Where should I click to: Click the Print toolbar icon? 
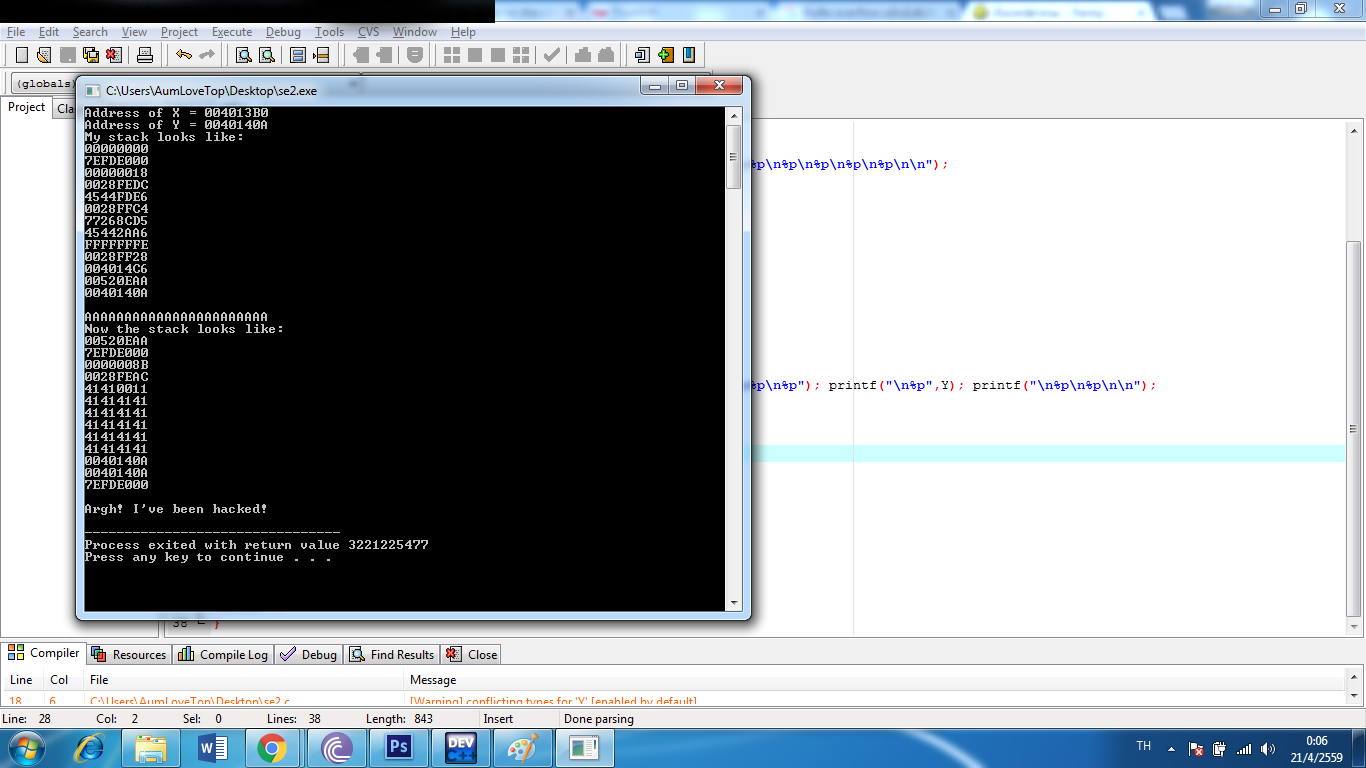tap(145, 55)
